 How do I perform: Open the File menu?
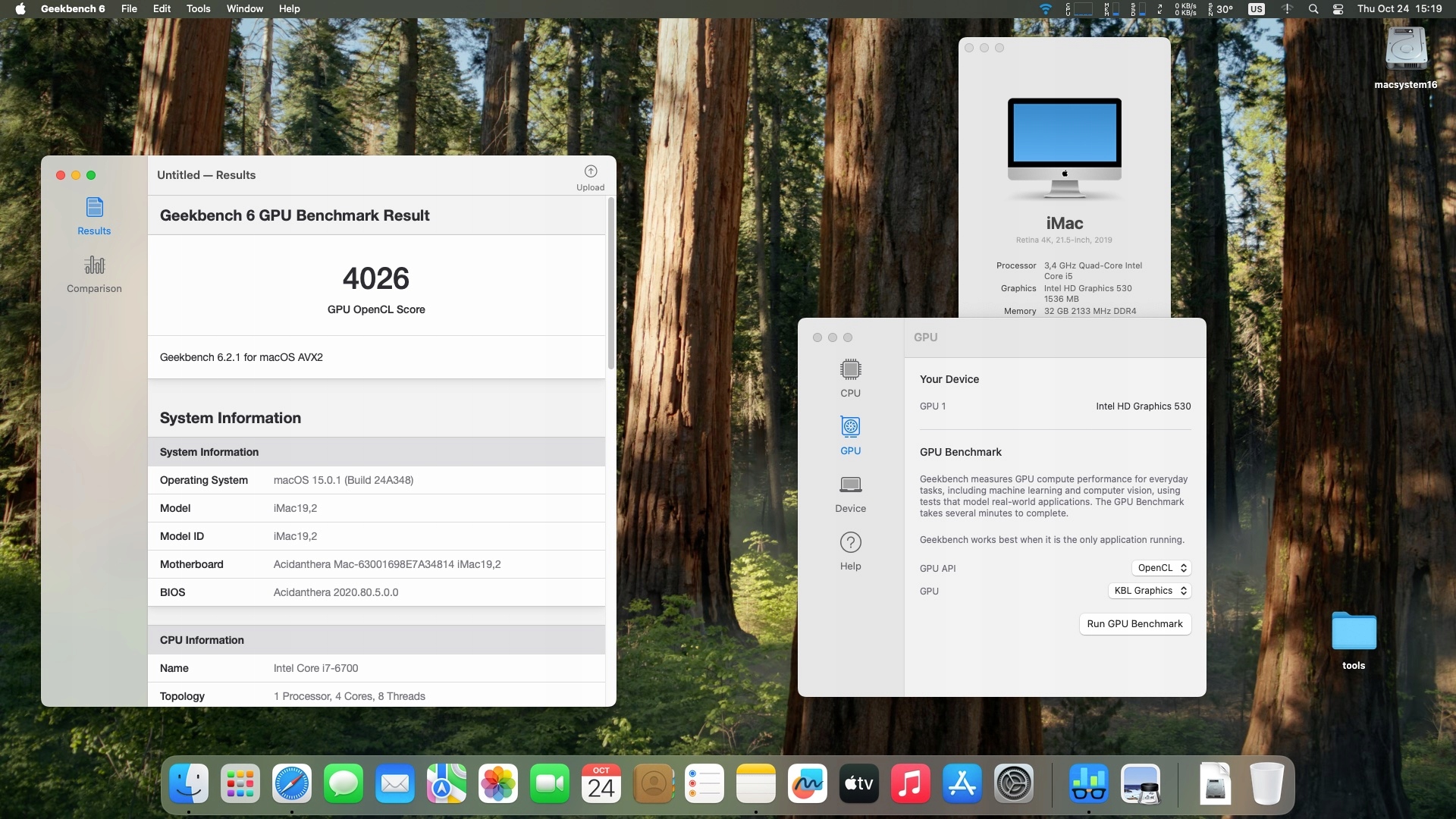pos(129,8)
